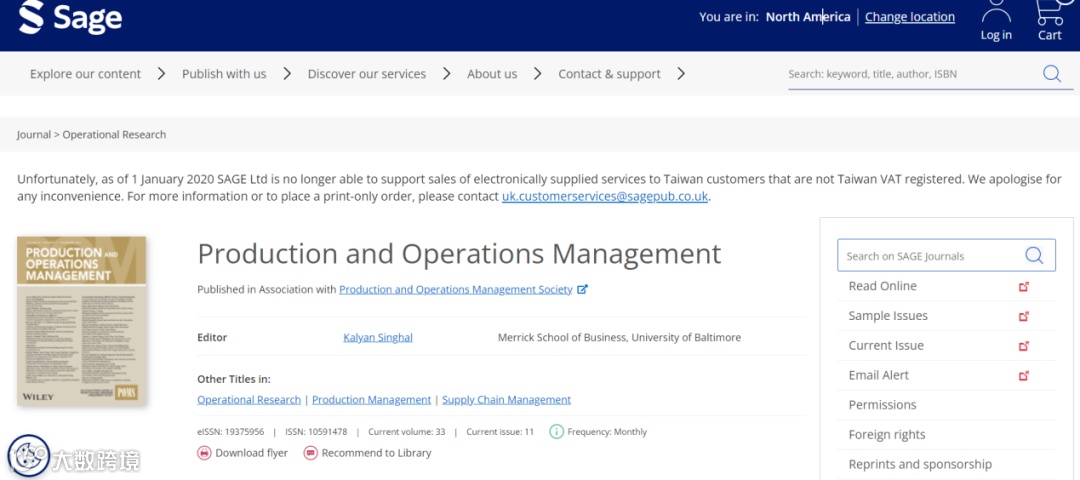This screenshot has width=1080, height=480.
Task: Open Contact & support menu
Action: [x=609, y=74]
